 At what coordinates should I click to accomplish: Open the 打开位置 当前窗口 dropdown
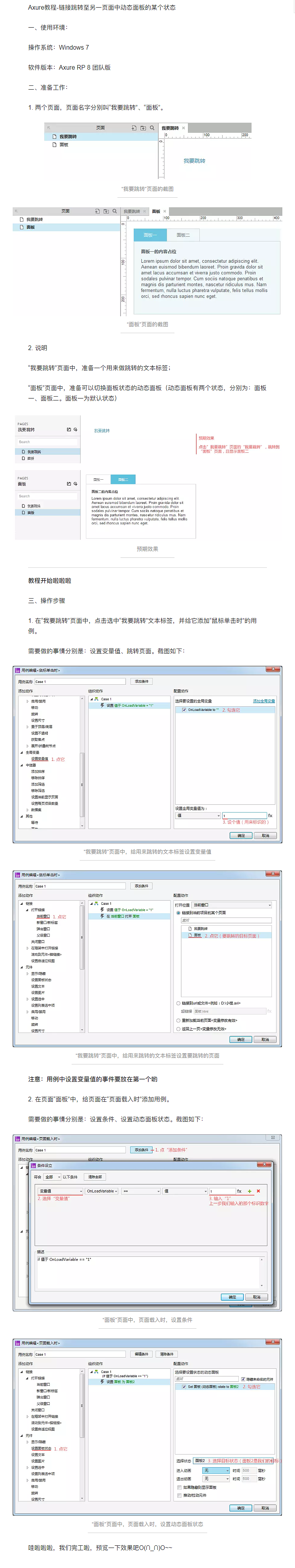(231, 905)
